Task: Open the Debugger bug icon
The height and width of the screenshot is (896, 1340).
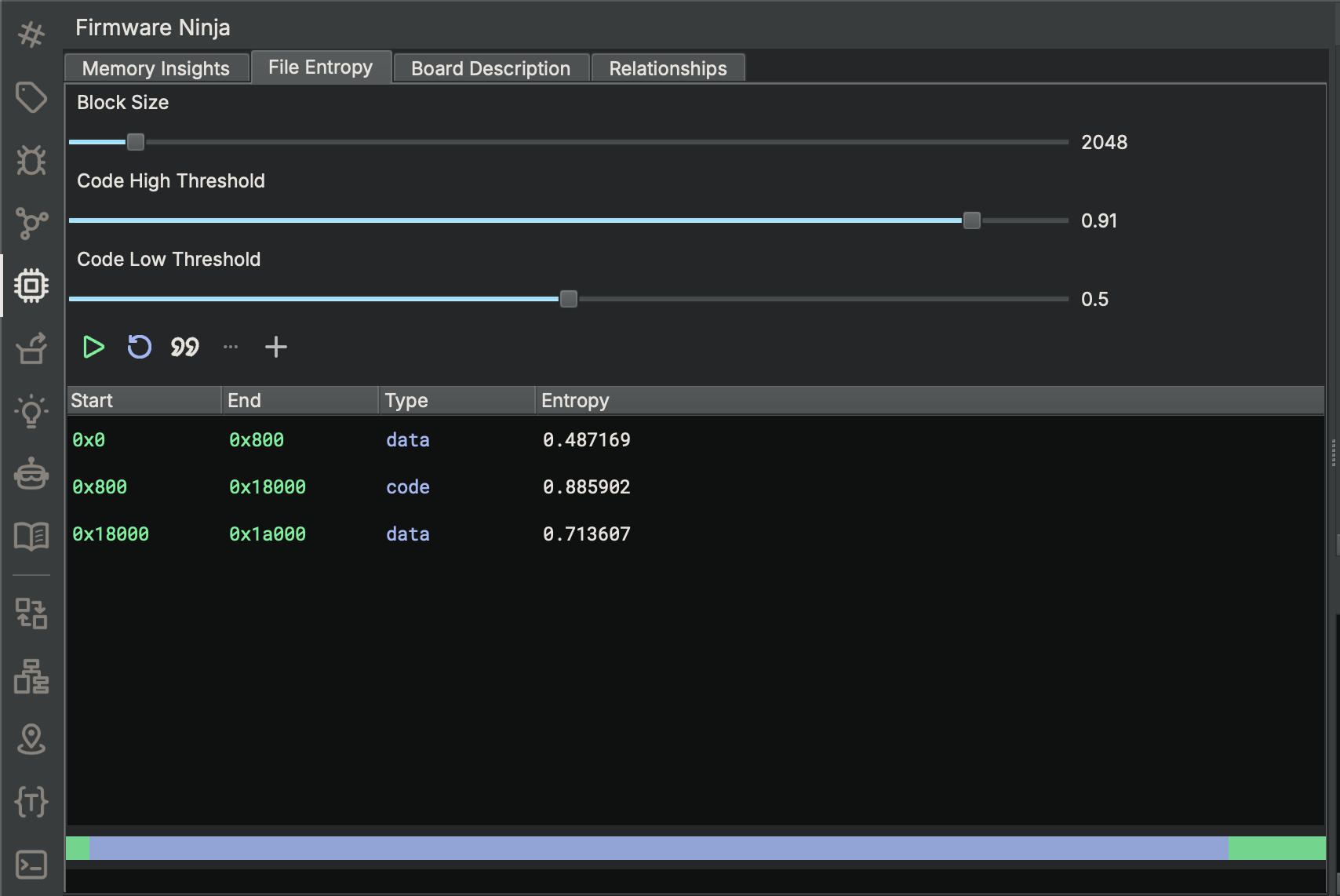Action: pos(31,160)
